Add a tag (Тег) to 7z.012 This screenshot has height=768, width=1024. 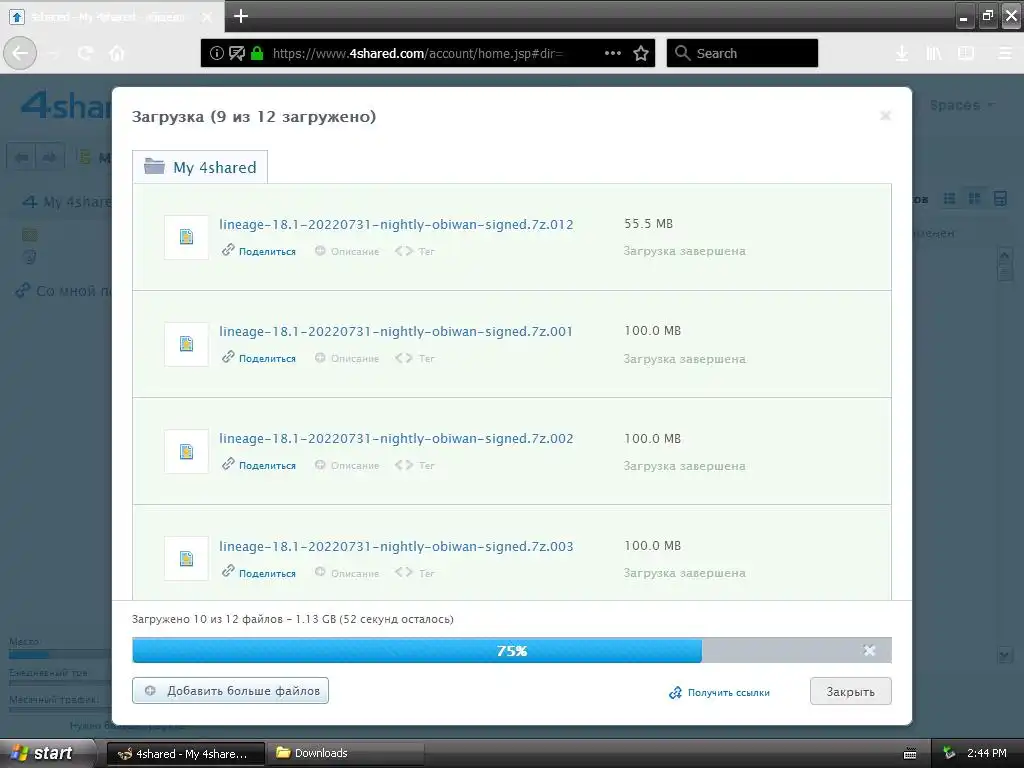(x=415, y=251)
